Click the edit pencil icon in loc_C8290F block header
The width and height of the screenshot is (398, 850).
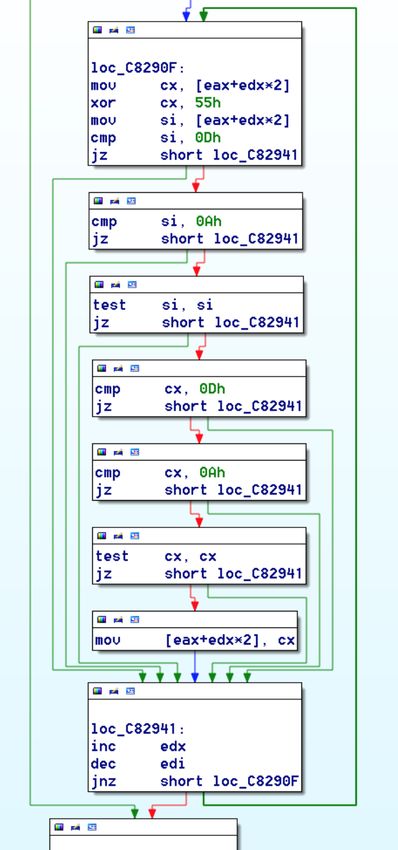coord(114,30)
